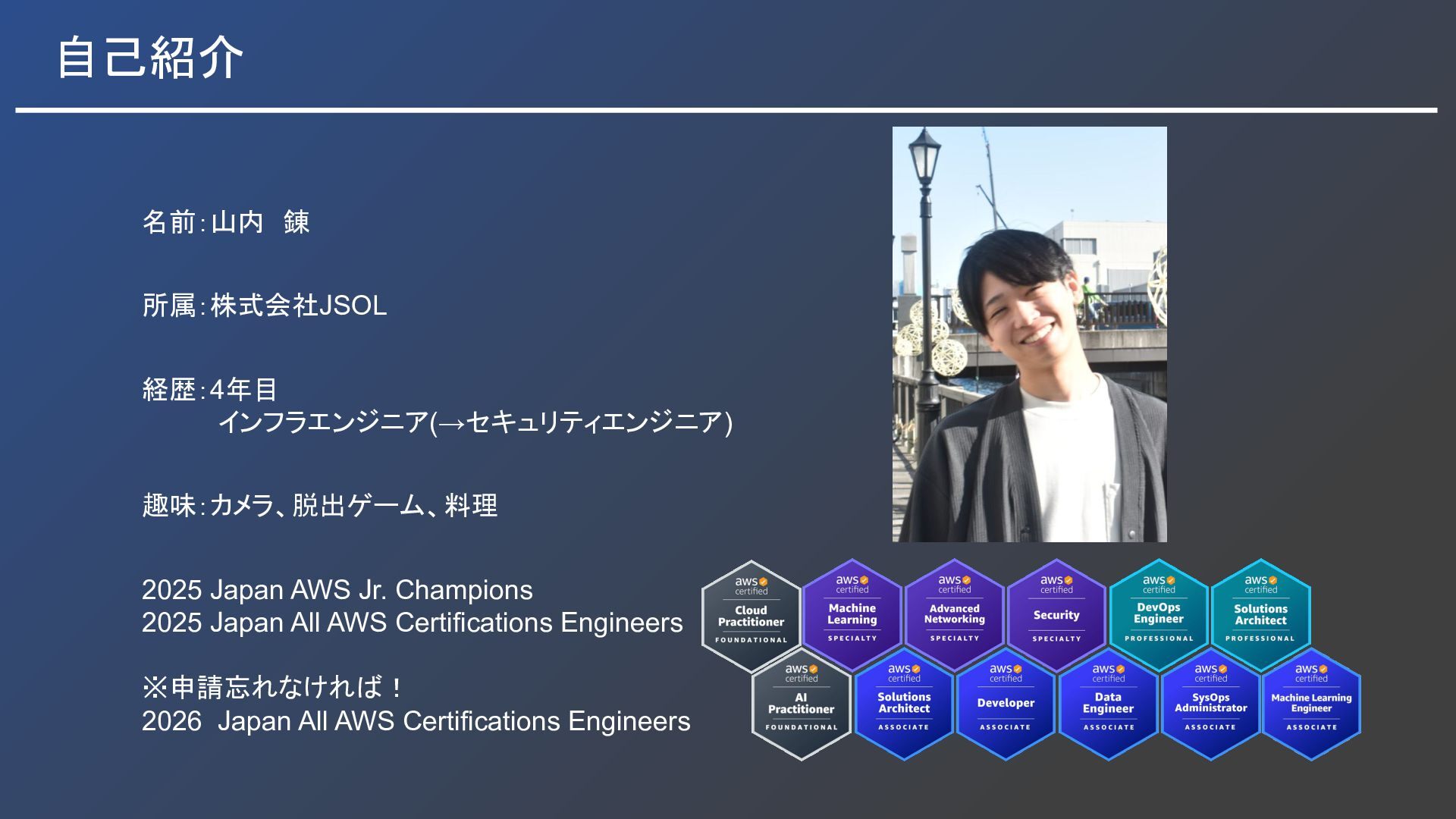Click the 2026 Japan All AWS Certifications line
The image size is (1456, 819).
(416, 721)
